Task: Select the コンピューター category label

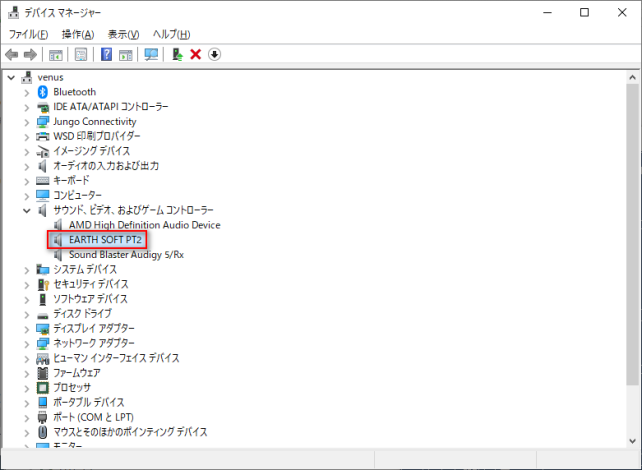Action: [x=77, y=195]
